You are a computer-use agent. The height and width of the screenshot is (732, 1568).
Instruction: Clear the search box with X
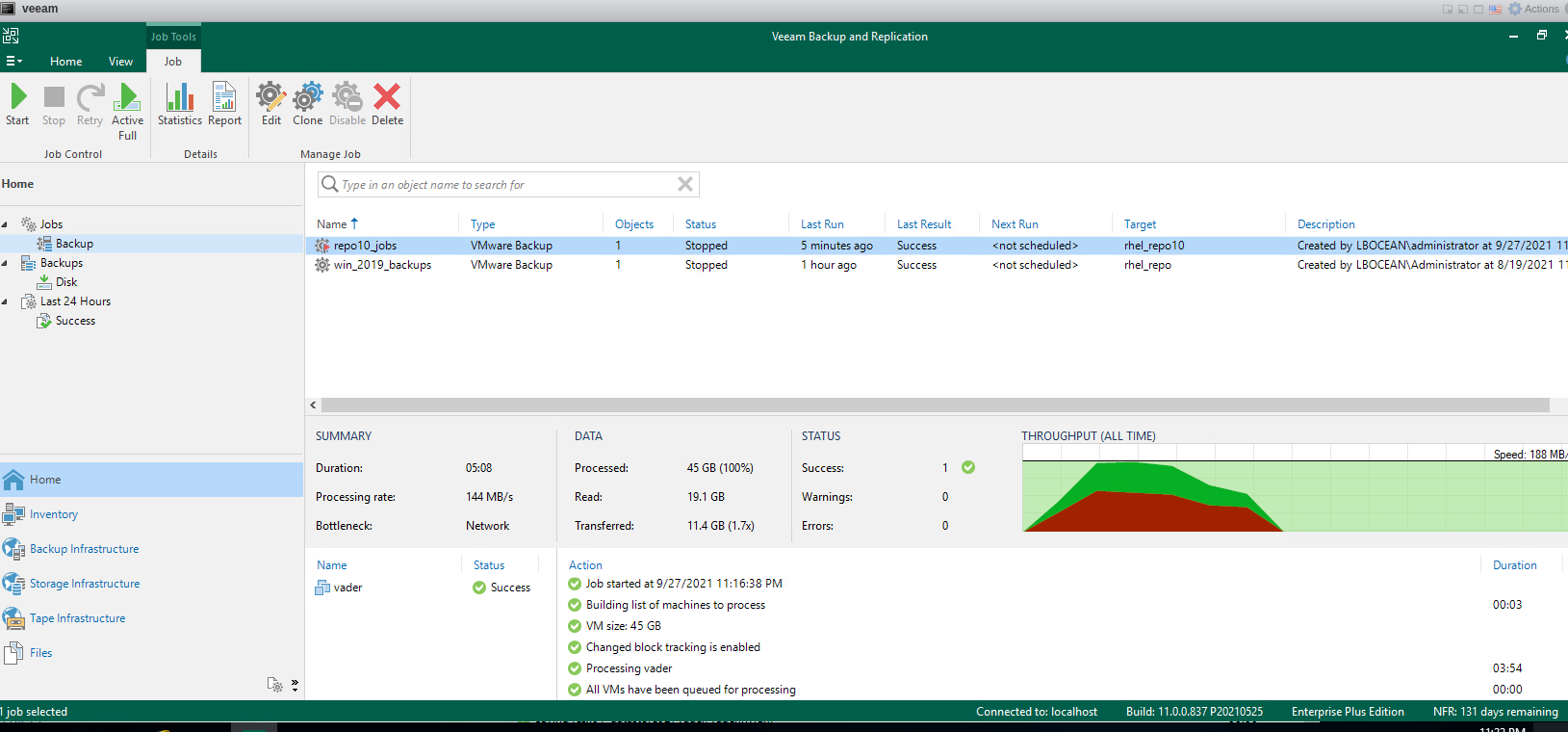click(x=684, y=184)
